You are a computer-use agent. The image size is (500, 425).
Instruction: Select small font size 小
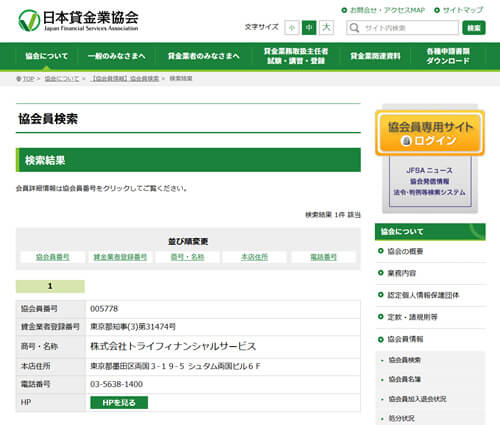coord(292,28)
